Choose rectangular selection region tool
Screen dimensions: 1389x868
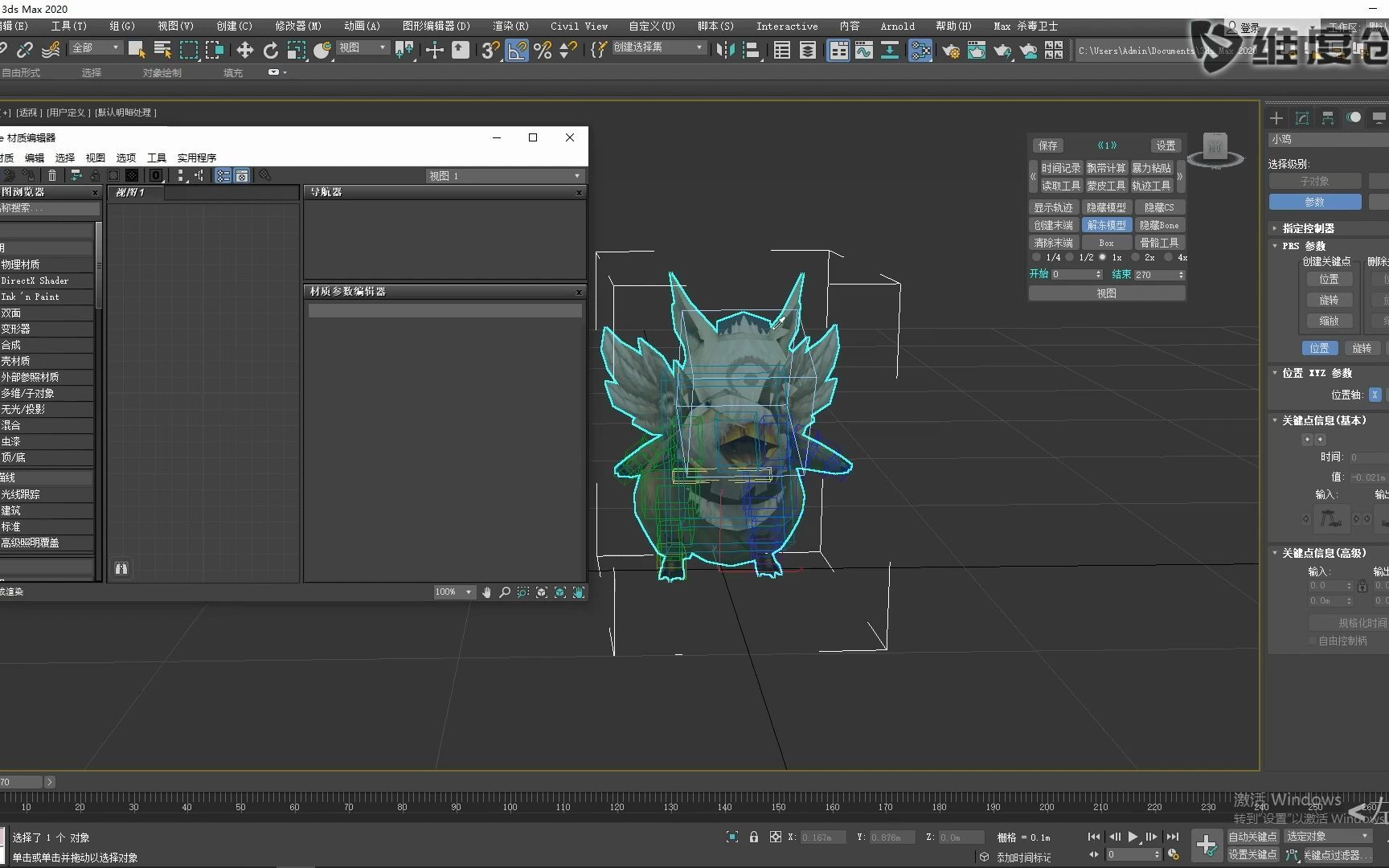click(x=189, y=50)
